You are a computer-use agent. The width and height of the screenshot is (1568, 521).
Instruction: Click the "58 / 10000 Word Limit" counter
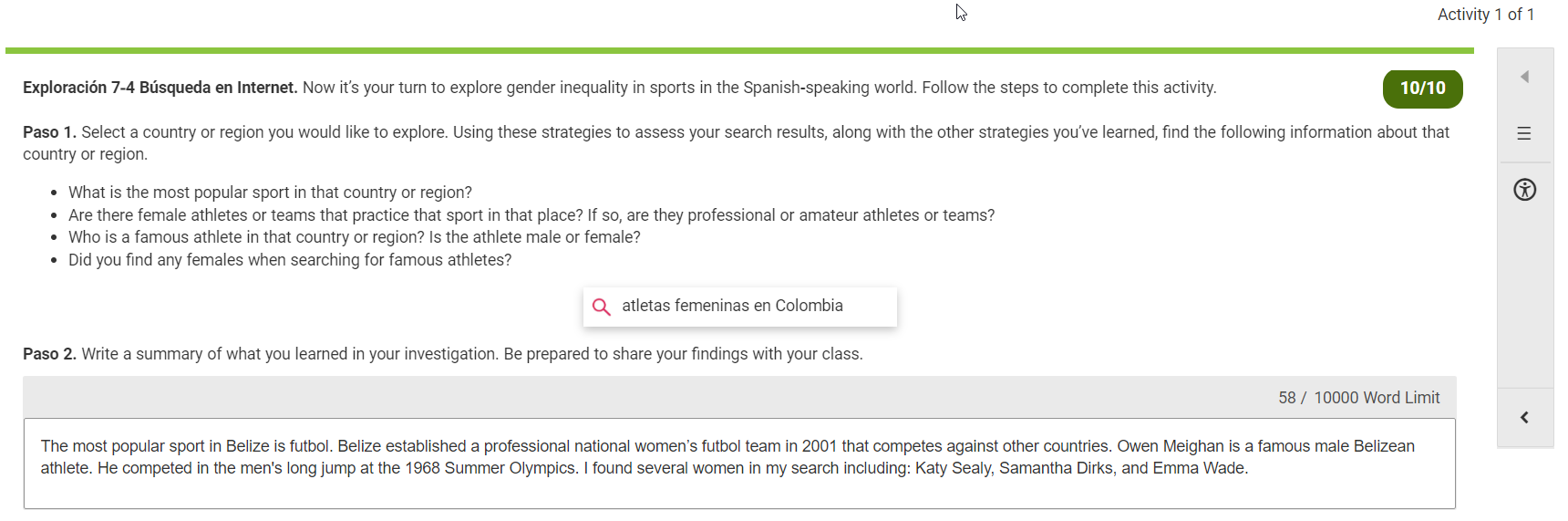point(1358,398)
